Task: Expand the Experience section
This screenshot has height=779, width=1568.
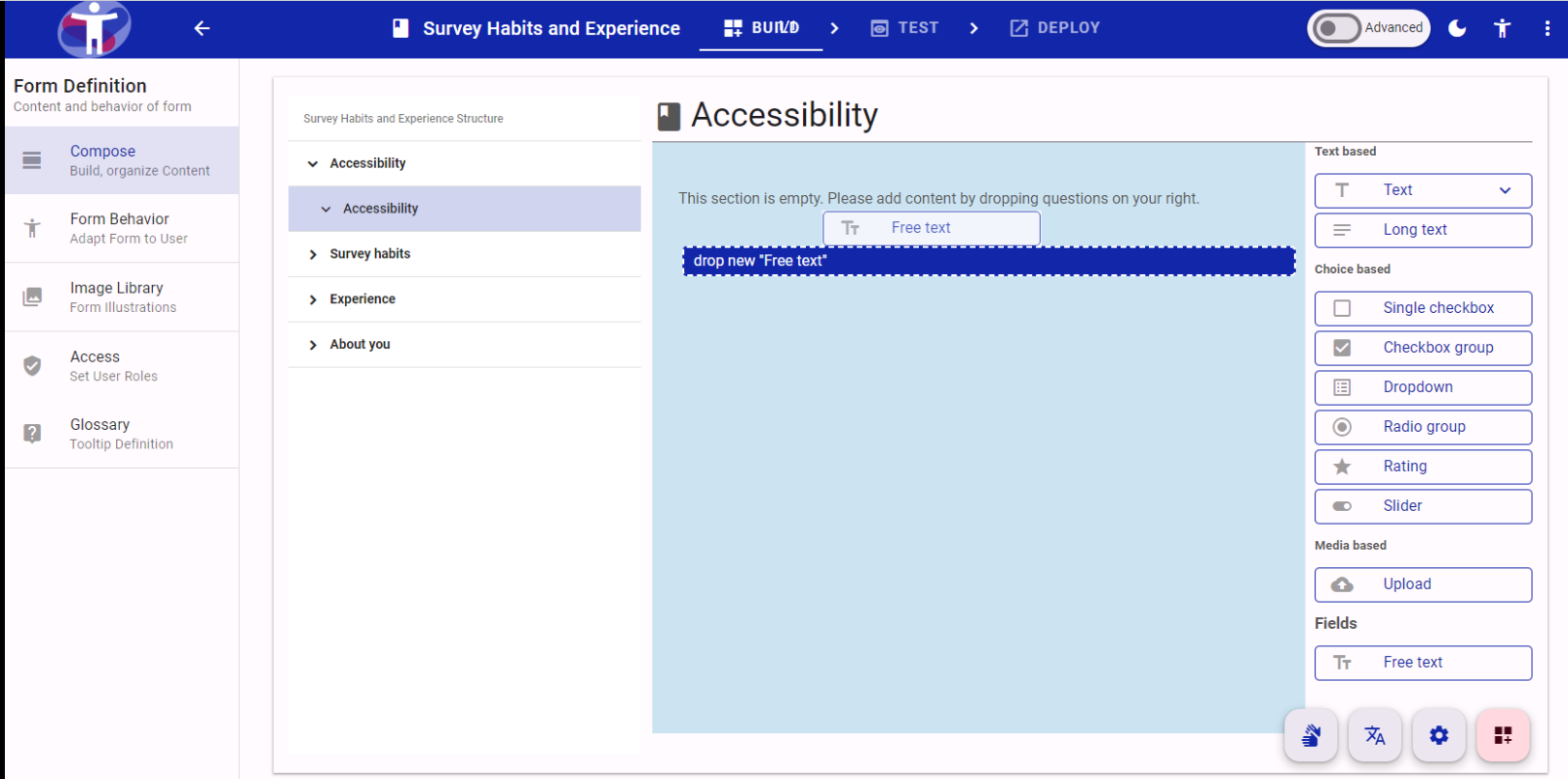Action: 313,299
